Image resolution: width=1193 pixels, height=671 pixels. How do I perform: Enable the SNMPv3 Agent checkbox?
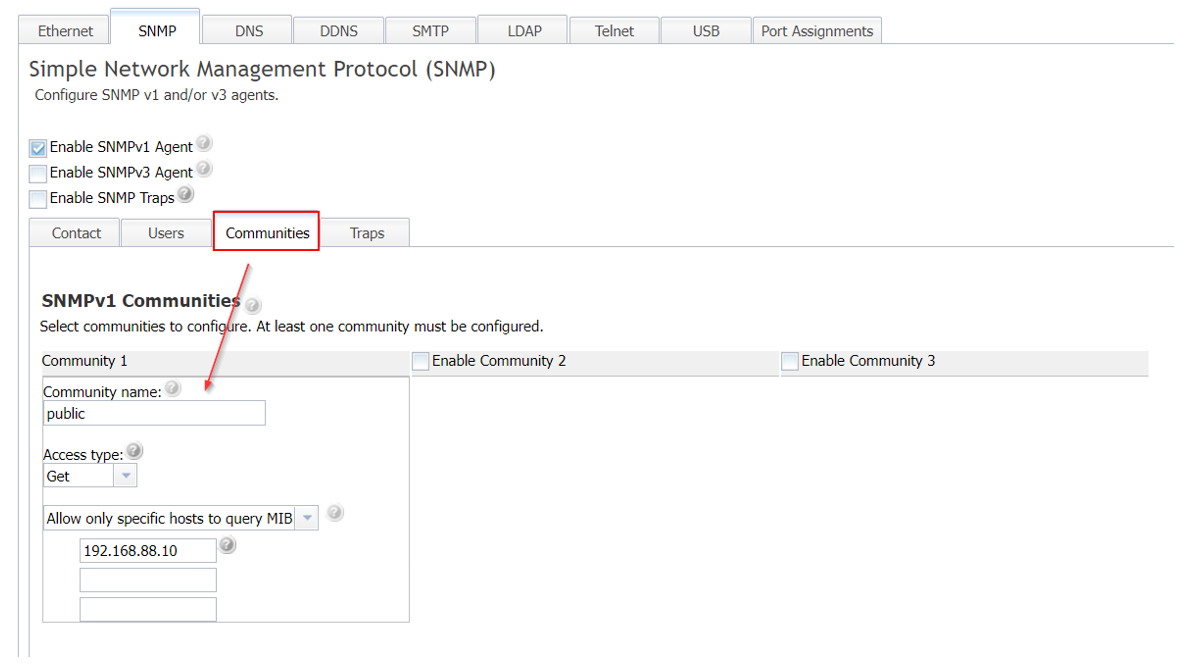pyautogui.click(x=37, y=172)
